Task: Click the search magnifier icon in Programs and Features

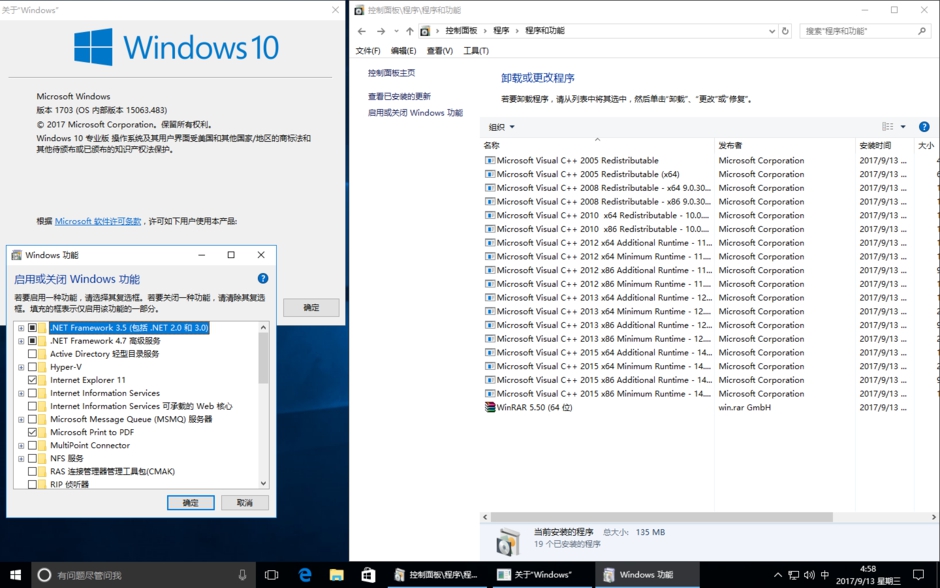Action: coord(922,31)
